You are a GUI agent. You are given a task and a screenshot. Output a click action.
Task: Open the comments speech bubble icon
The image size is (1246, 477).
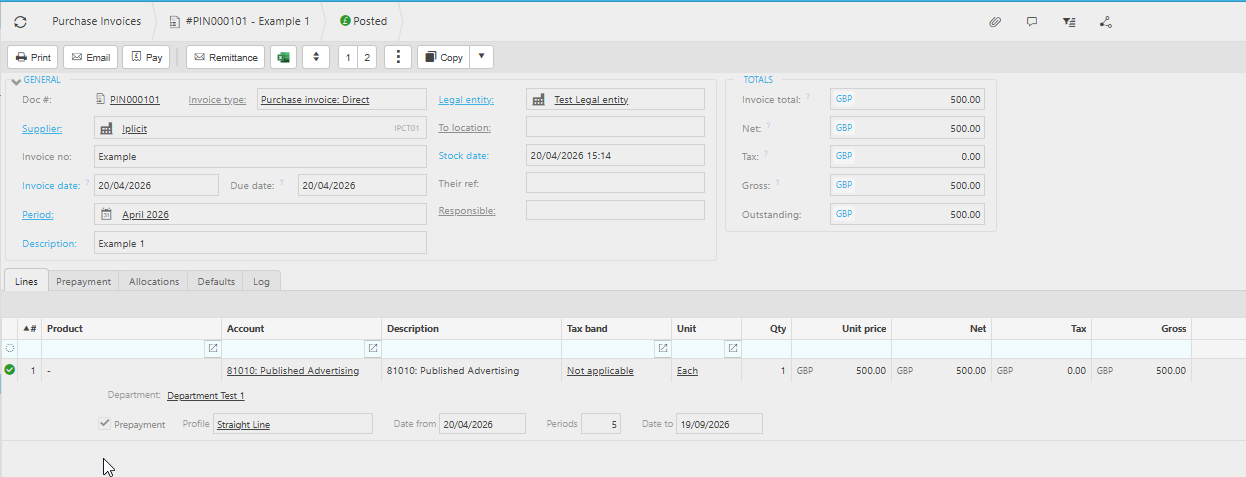pos(1032,21)
